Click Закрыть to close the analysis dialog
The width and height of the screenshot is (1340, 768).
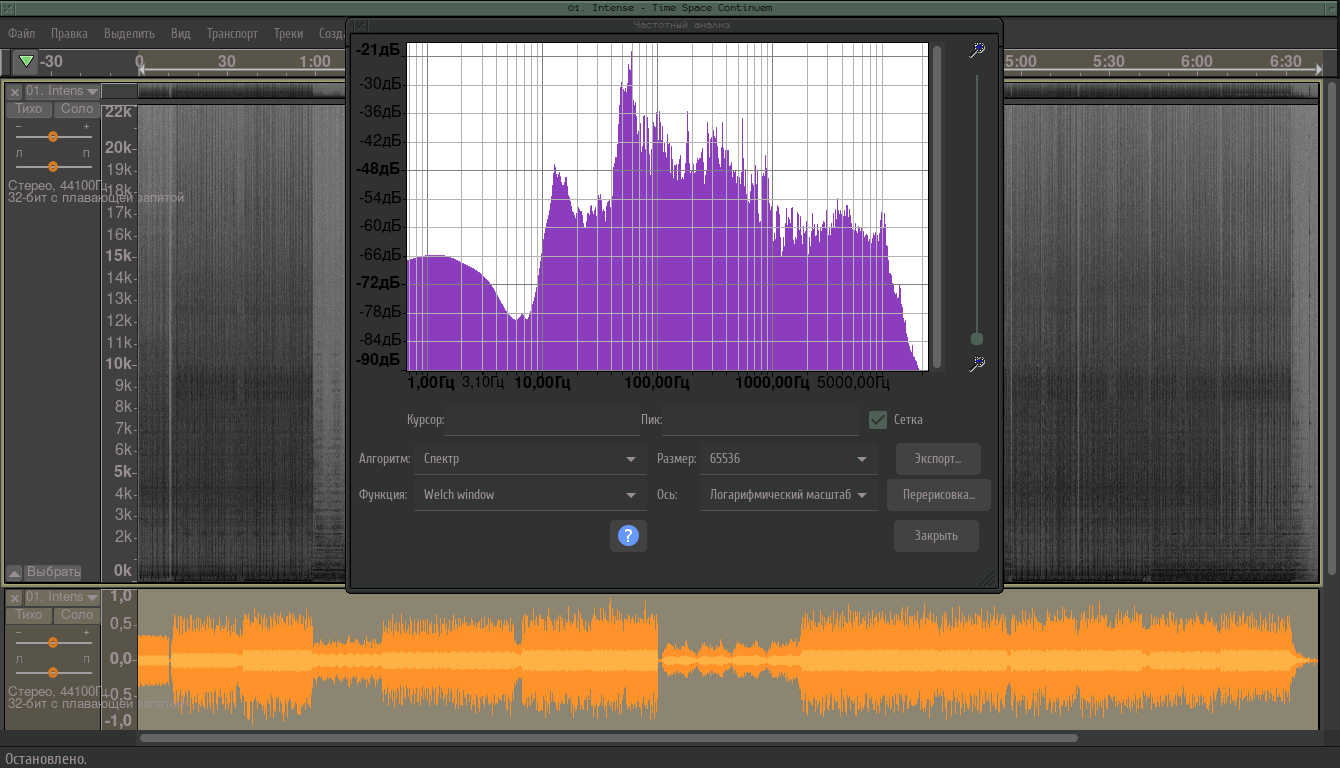[936, 536]
